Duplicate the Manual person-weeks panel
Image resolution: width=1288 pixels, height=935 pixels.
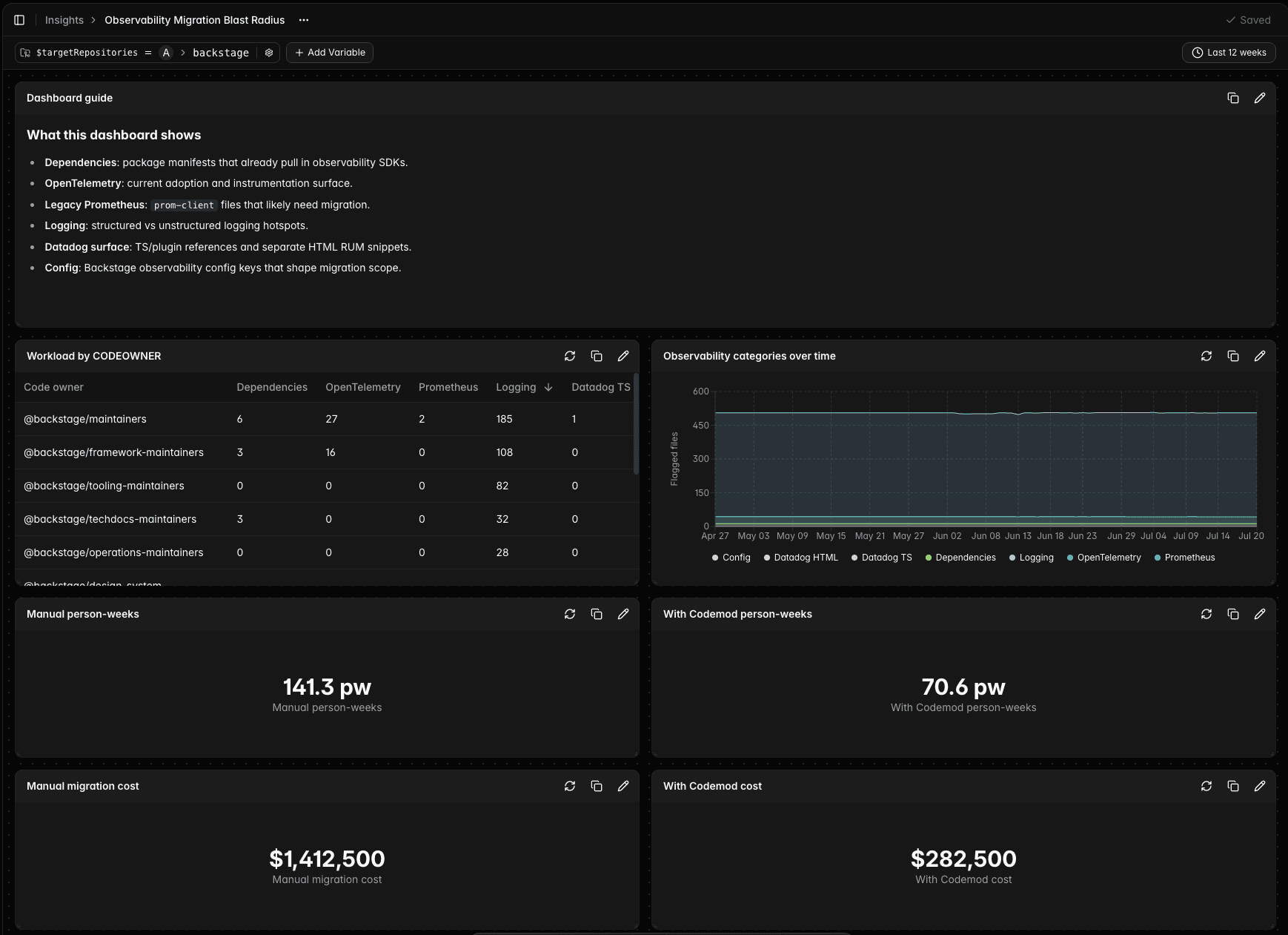click(x=597, y=614)
